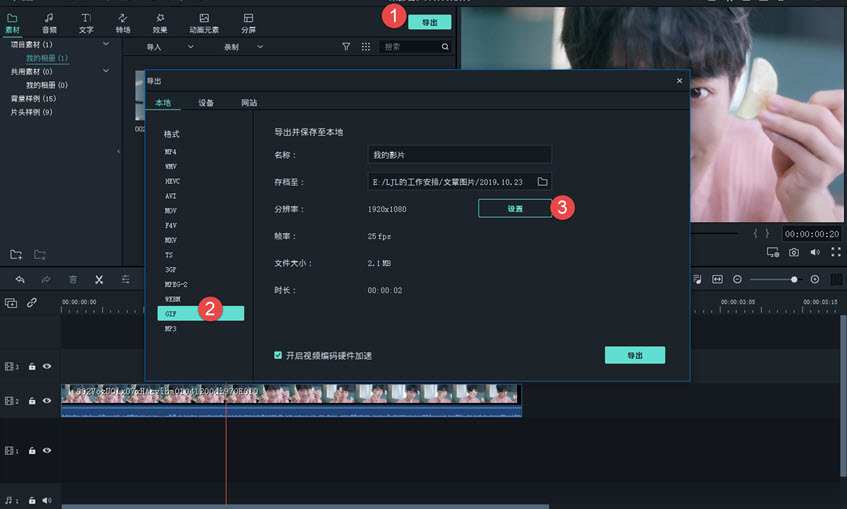Open the Transitions (转场) tab

click(123, 24)
